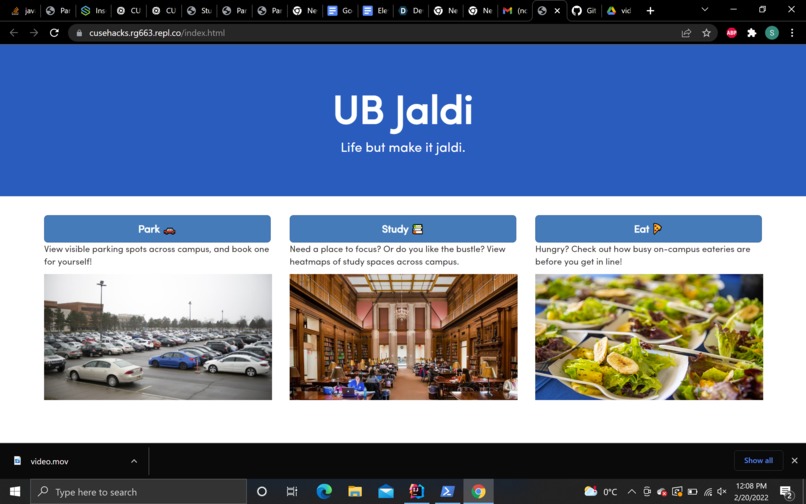Open the Adblock Plus extension icon
This screenshot has height=504, width=806.
coord(731,33)
